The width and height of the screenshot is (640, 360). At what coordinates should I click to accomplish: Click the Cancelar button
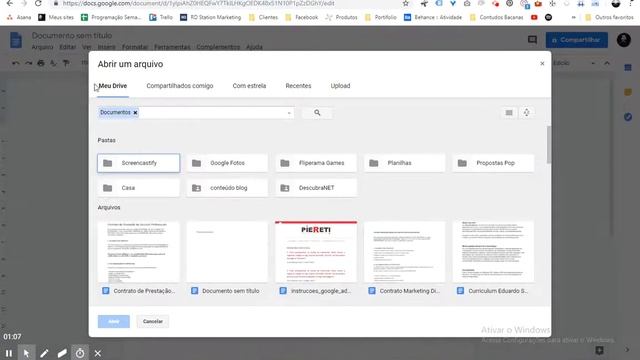[x=153, y=321]
